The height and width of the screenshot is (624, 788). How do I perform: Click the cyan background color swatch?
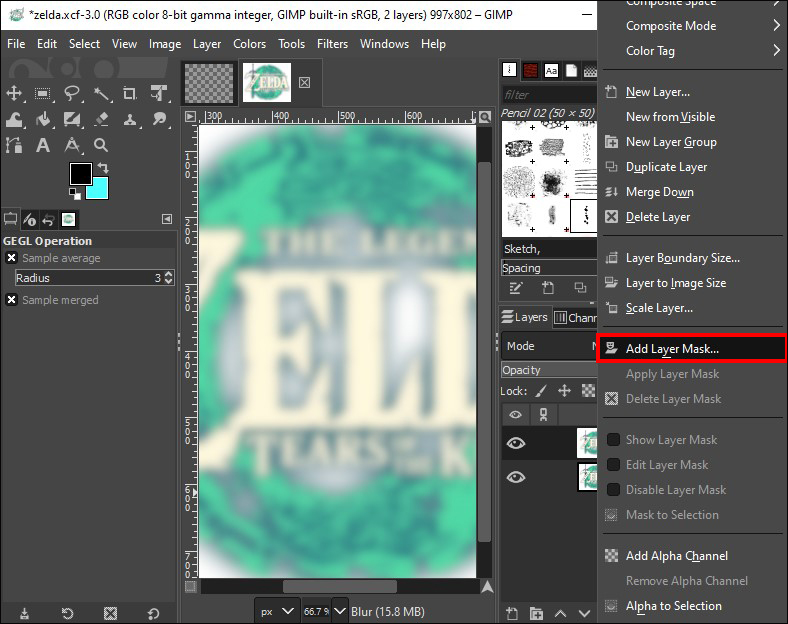point(100,190)
